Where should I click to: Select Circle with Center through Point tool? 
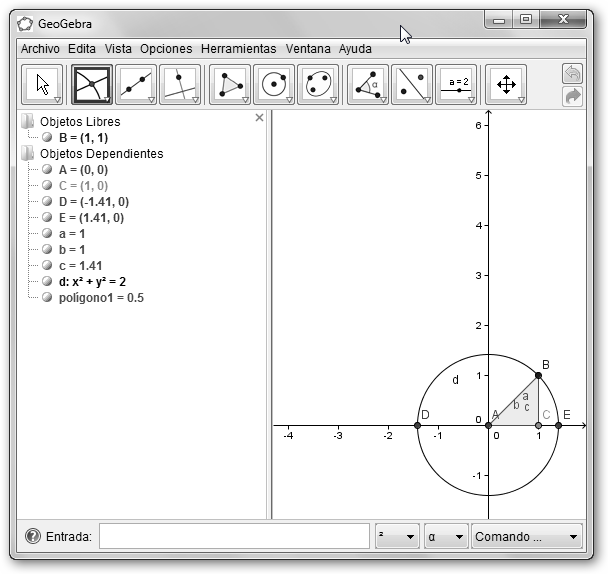(x=274, y=85)
